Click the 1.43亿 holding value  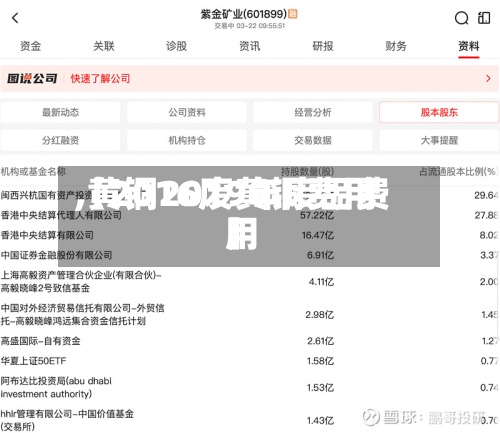pos(320,421)
